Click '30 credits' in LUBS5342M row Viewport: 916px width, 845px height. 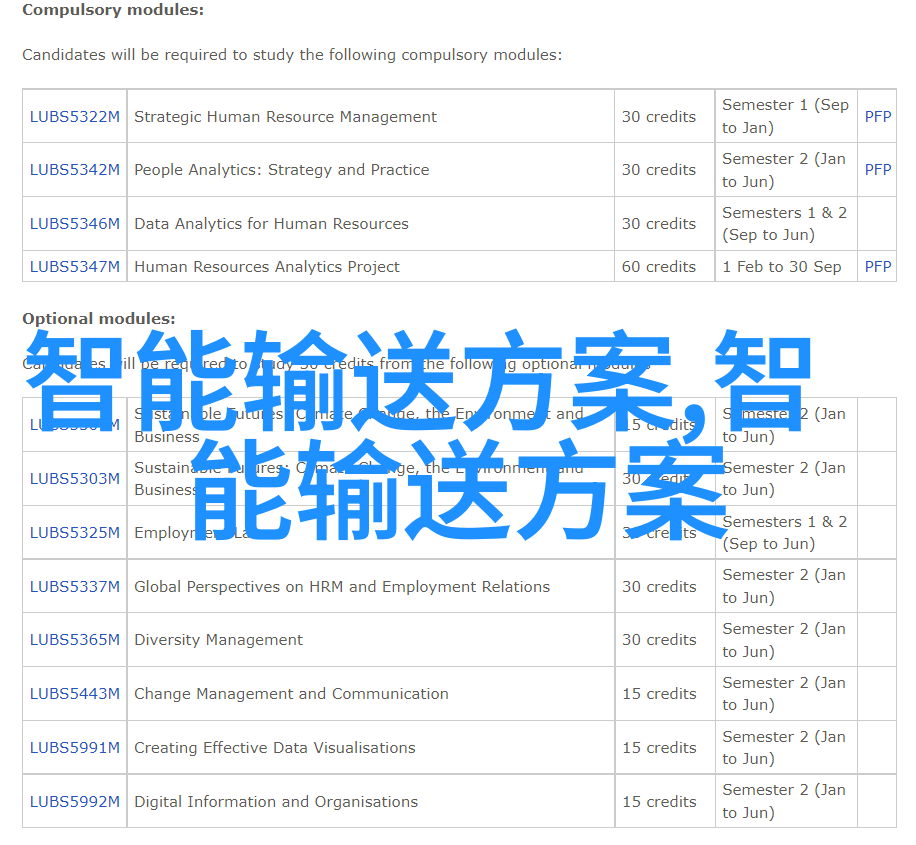658,169
